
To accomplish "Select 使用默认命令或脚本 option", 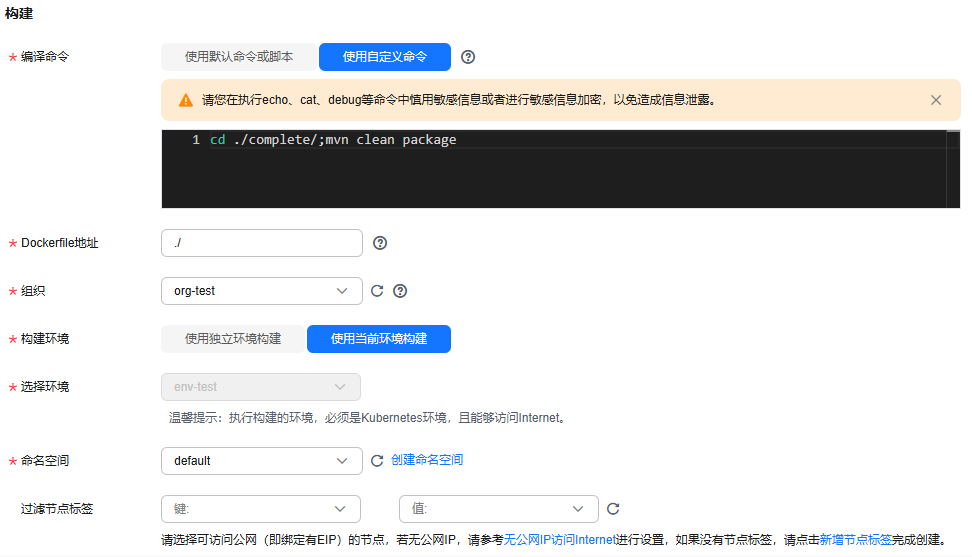I will click(x=239, y=57).
